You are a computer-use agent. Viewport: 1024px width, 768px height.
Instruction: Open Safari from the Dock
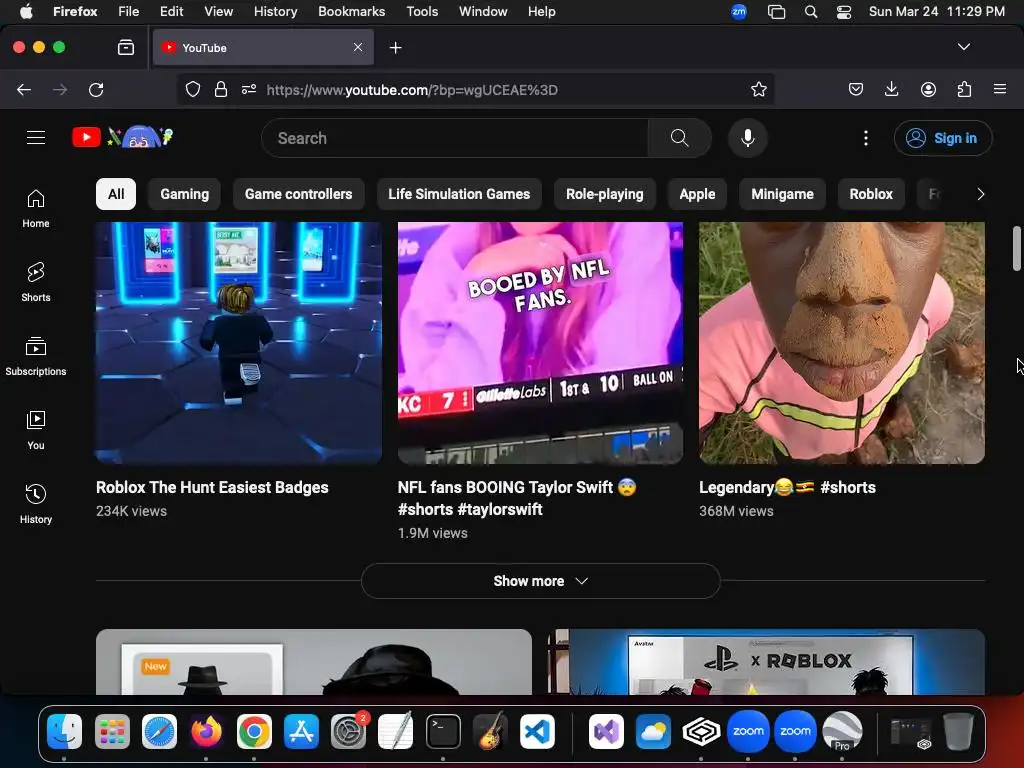(159, 731)
